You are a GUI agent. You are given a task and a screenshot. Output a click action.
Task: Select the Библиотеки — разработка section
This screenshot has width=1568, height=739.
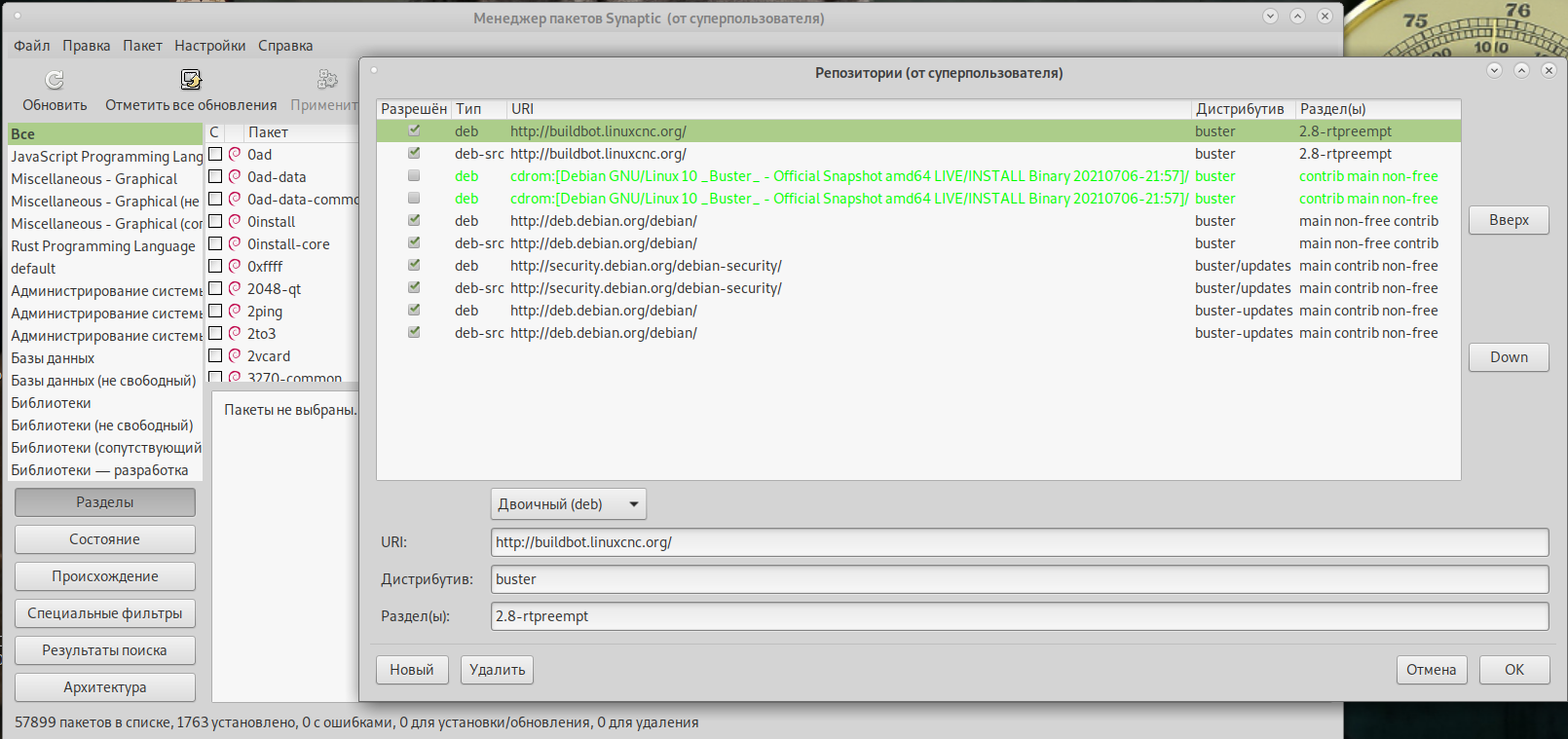click(105, 470)
